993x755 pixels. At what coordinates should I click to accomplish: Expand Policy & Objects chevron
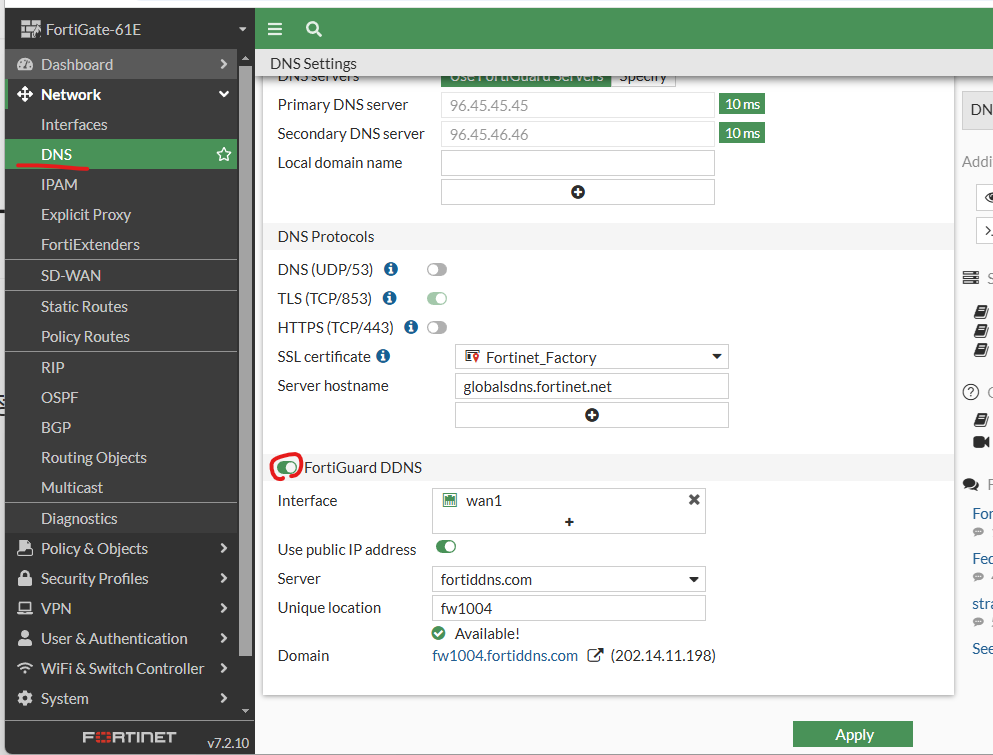[223, 548]
